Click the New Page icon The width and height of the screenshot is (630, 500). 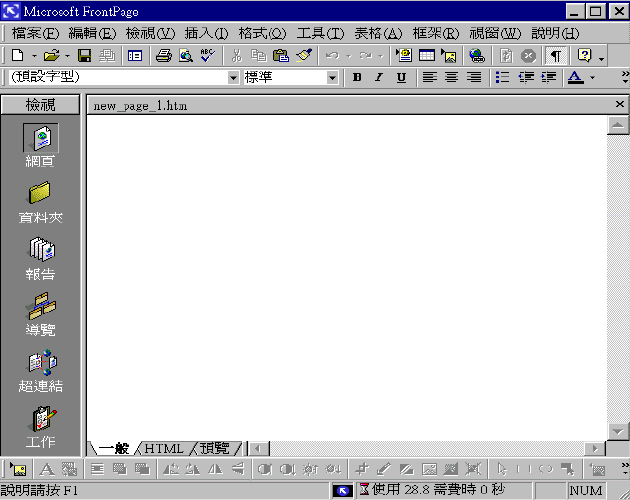point(18,55)
